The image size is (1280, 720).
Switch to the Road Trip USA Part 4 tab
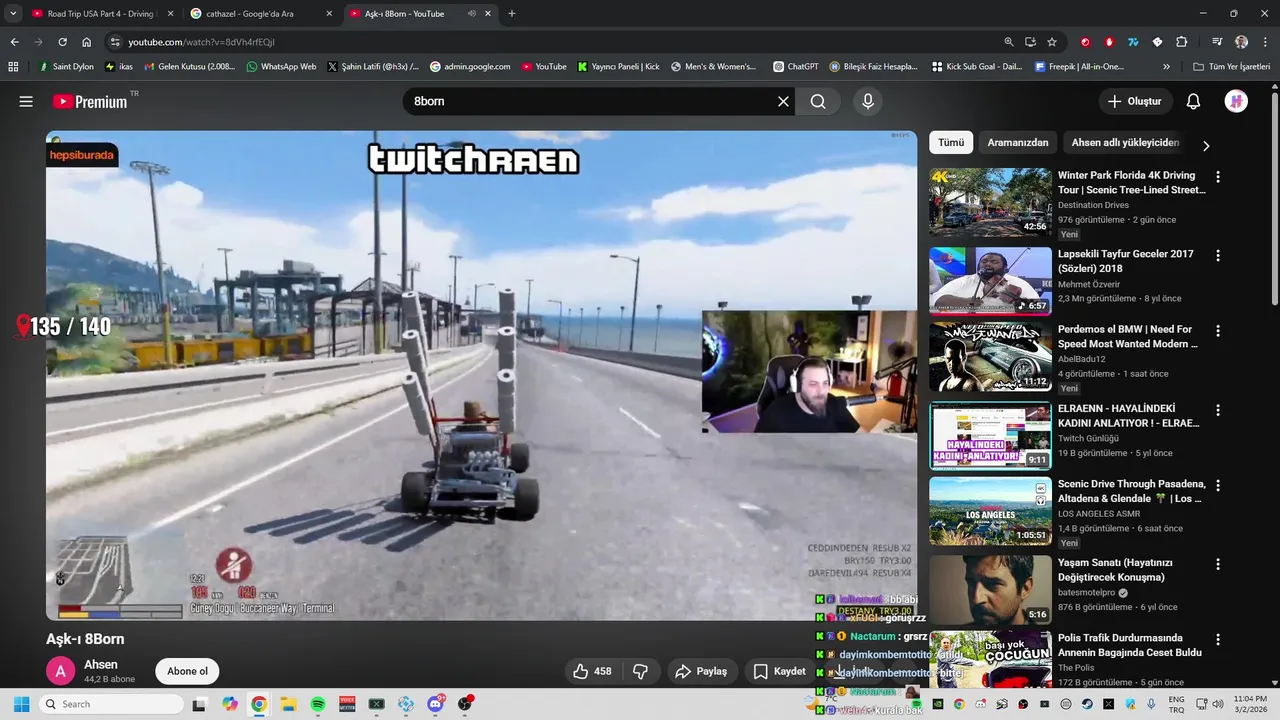101,14
